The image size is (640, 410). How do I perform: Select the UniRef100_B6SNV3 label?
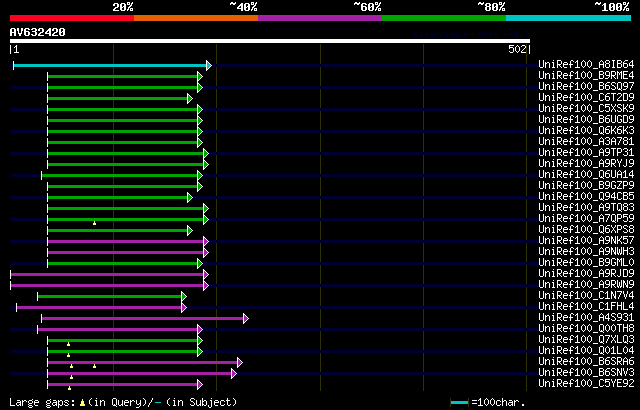point(586,373)
